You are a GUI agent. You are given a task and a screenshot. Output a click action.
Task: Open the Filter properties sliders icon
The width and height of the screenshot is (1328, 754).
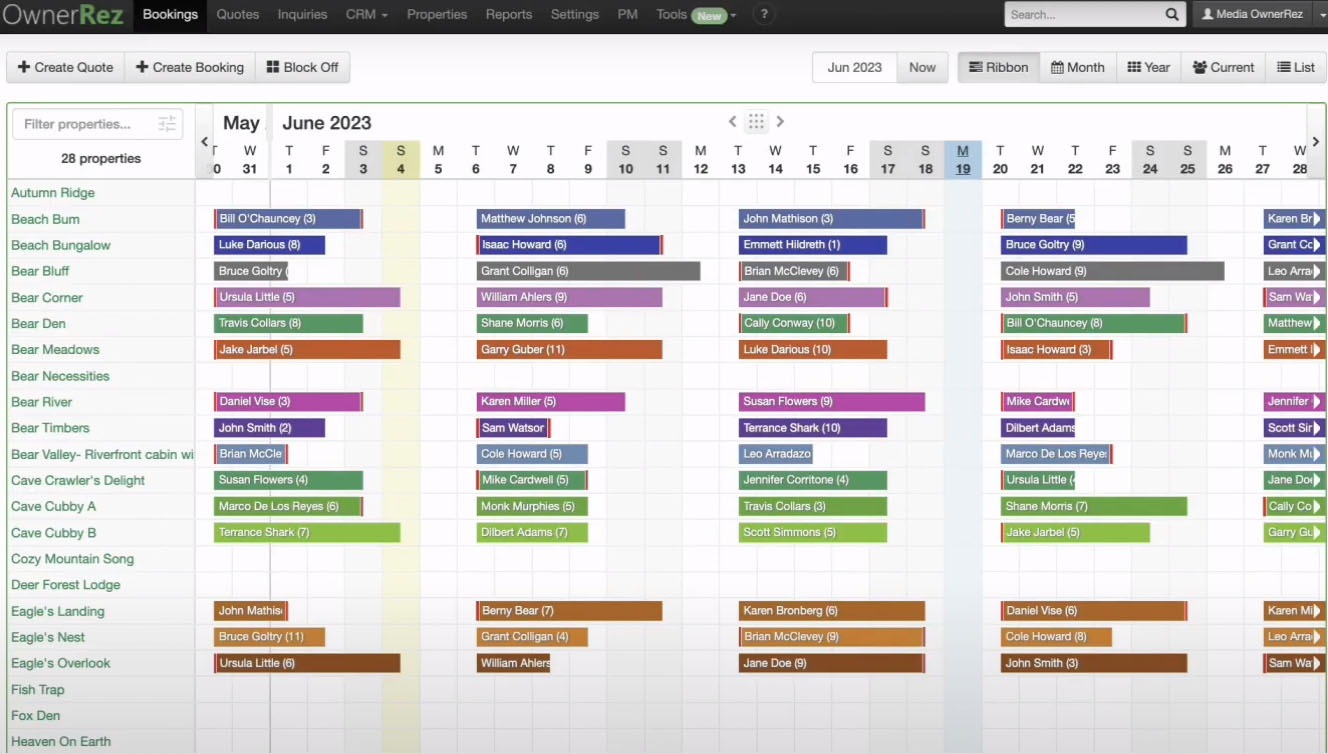168,124
